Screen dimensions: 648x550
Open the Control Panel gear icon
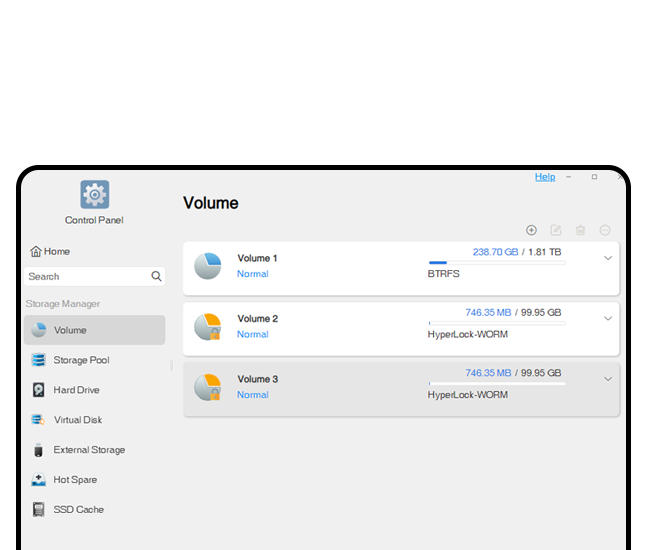(x=94, y=194)
